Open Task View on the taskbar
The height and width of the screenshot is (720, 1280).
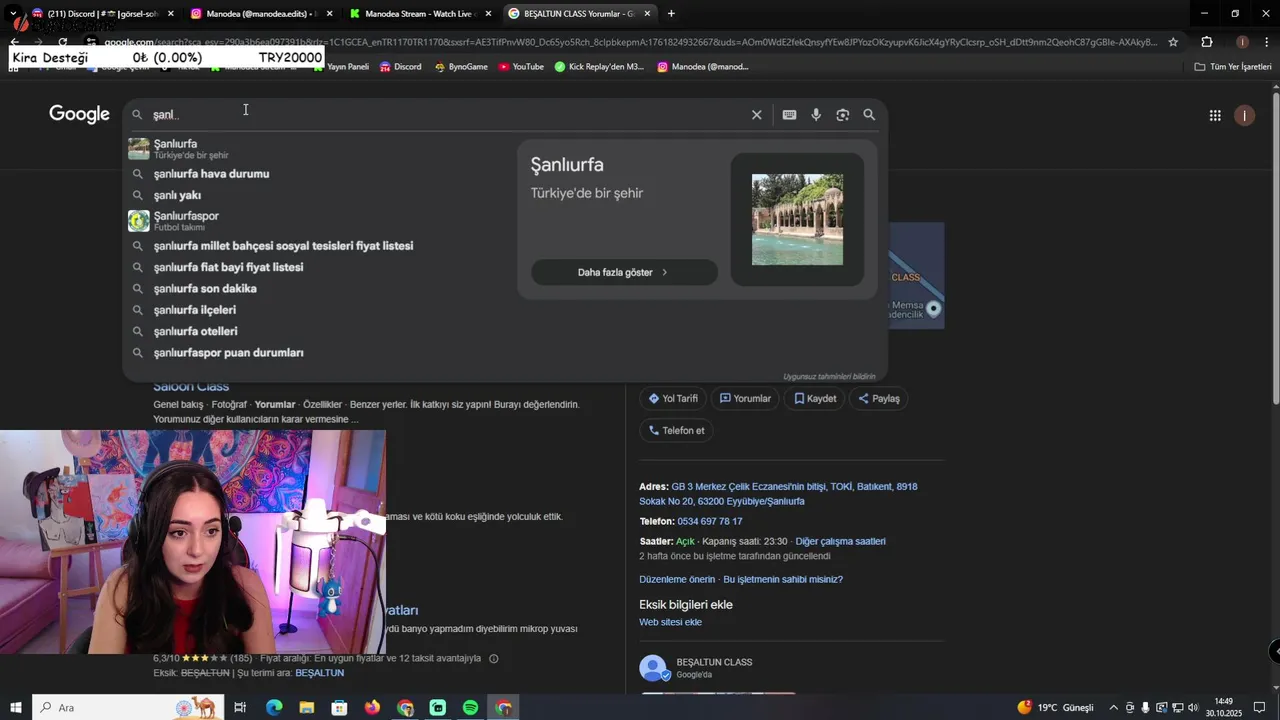[x=240, y=708]
